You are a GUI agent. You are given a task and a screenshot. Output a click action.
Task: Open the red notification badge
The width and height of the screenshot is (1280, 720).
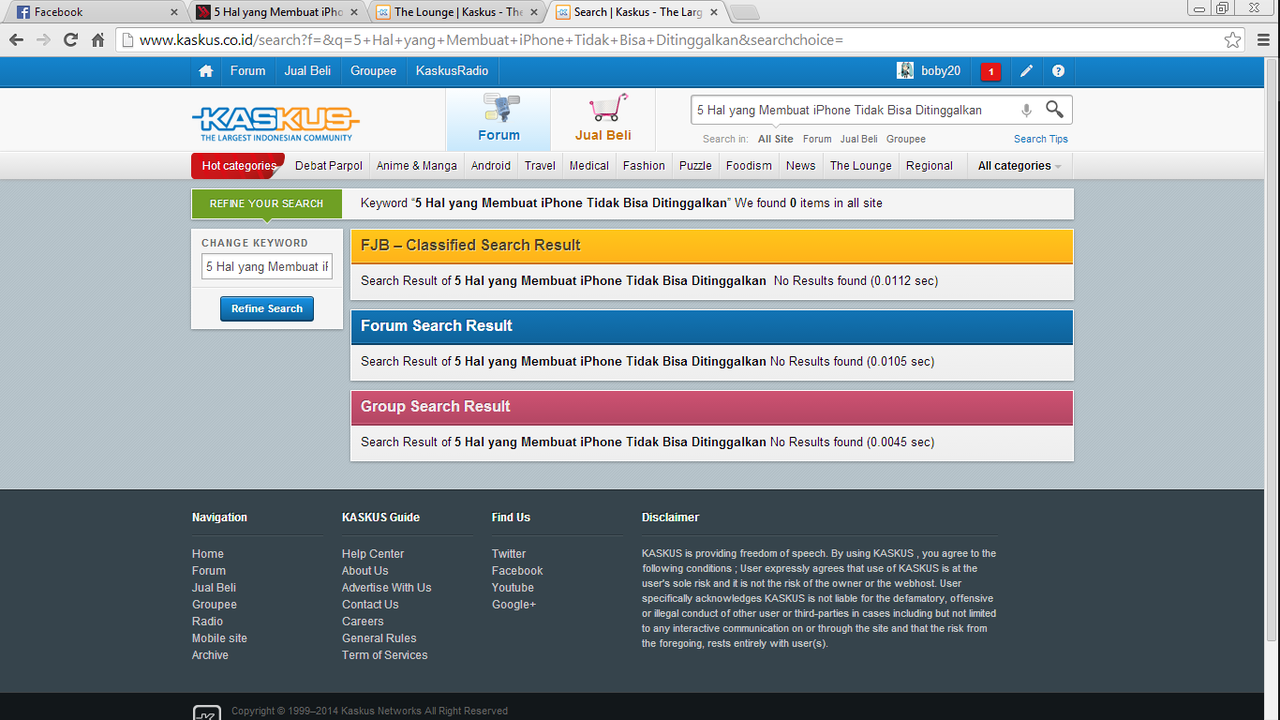pyautogui.click(x=990, y=71)
